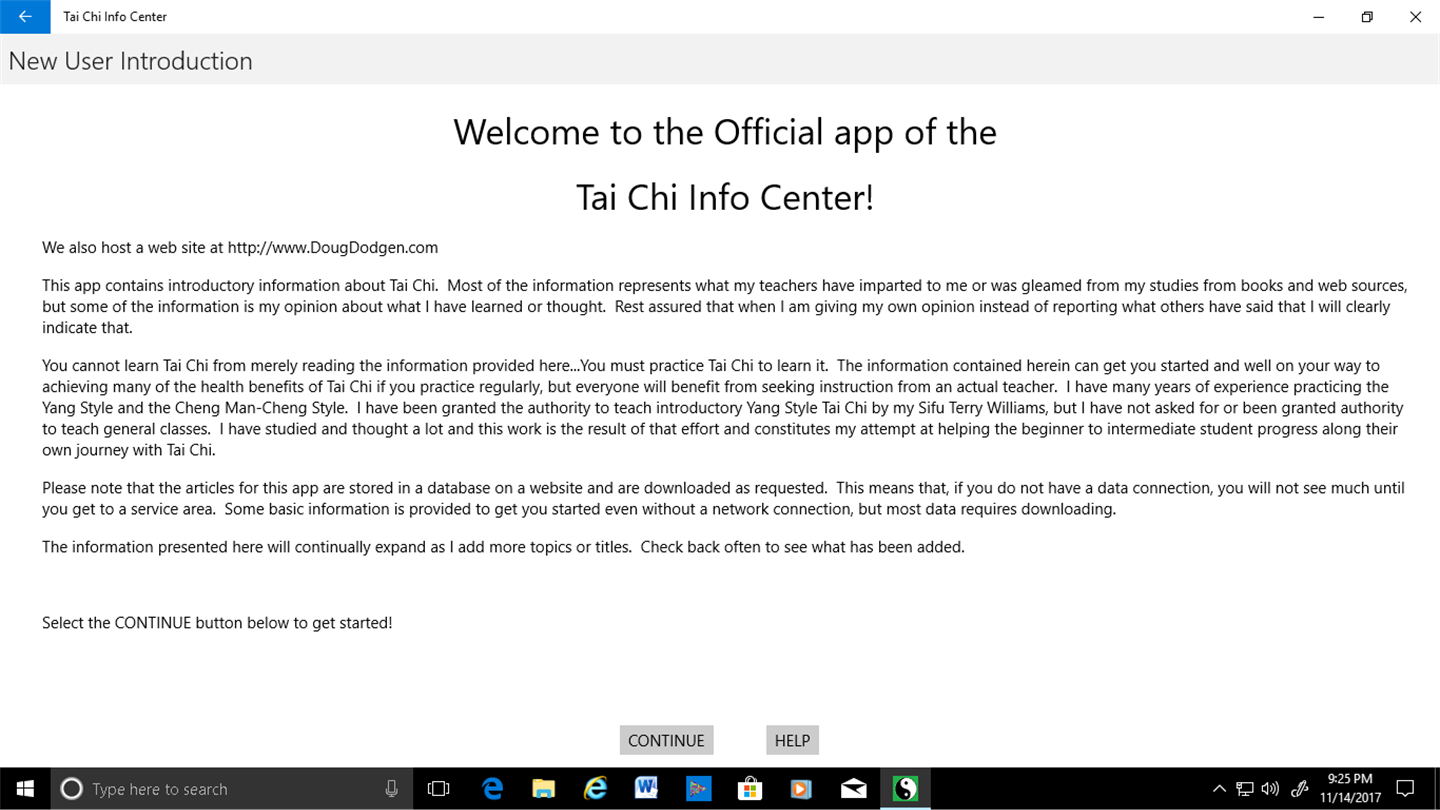Open the Mail app from taskbar
Viewport: 1440px width, 810px height.
[x=853, y=789]
